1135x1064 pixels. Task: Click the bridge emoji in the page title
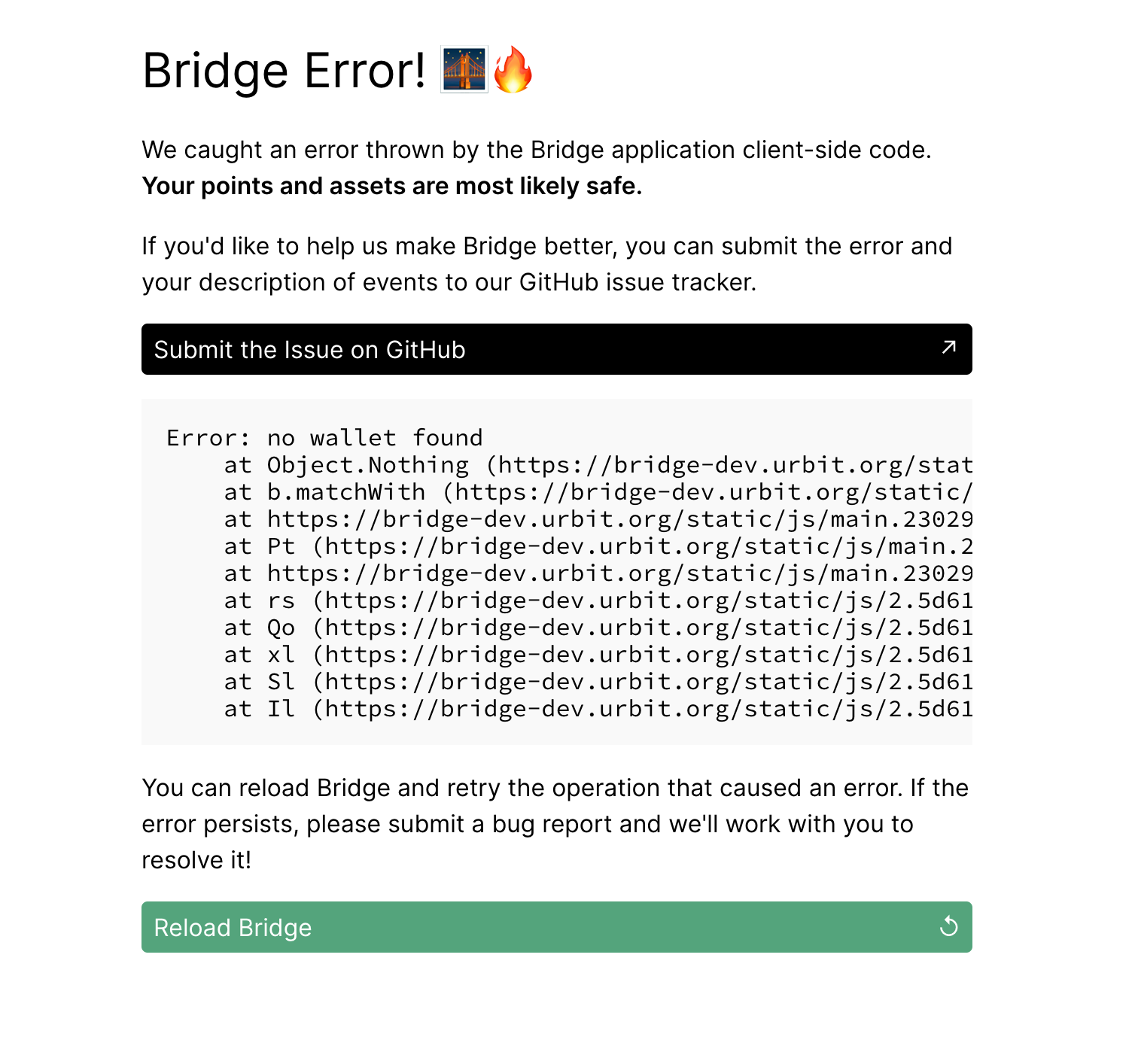pyautogui.click(x=462, y=70)
